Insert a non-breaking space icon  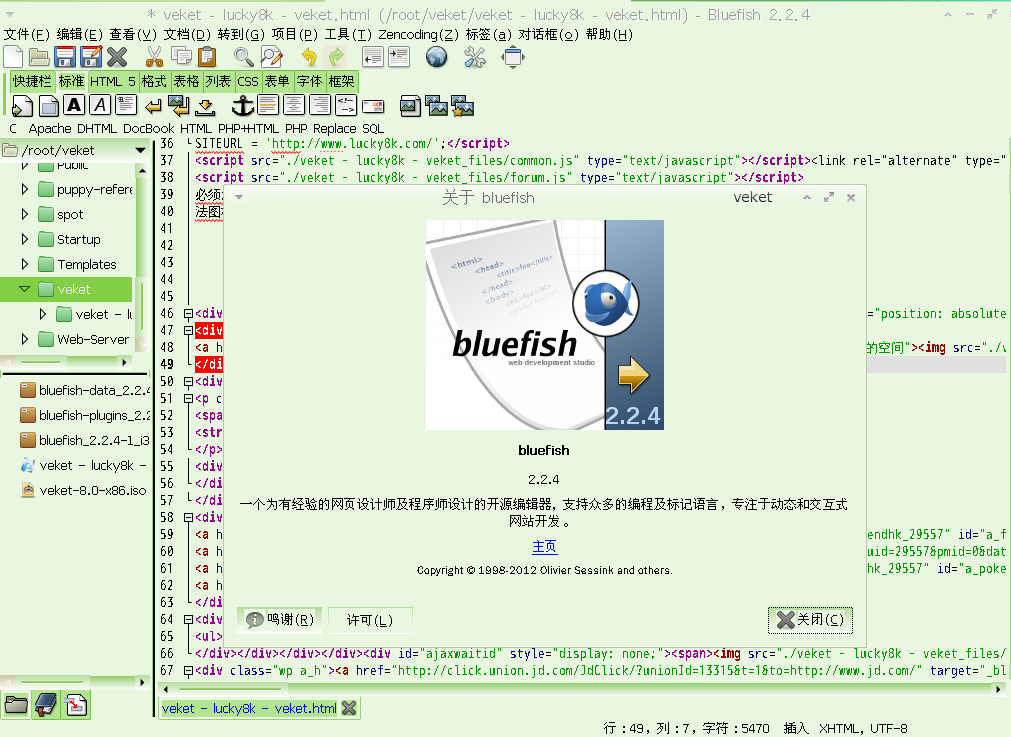(205, 106)
